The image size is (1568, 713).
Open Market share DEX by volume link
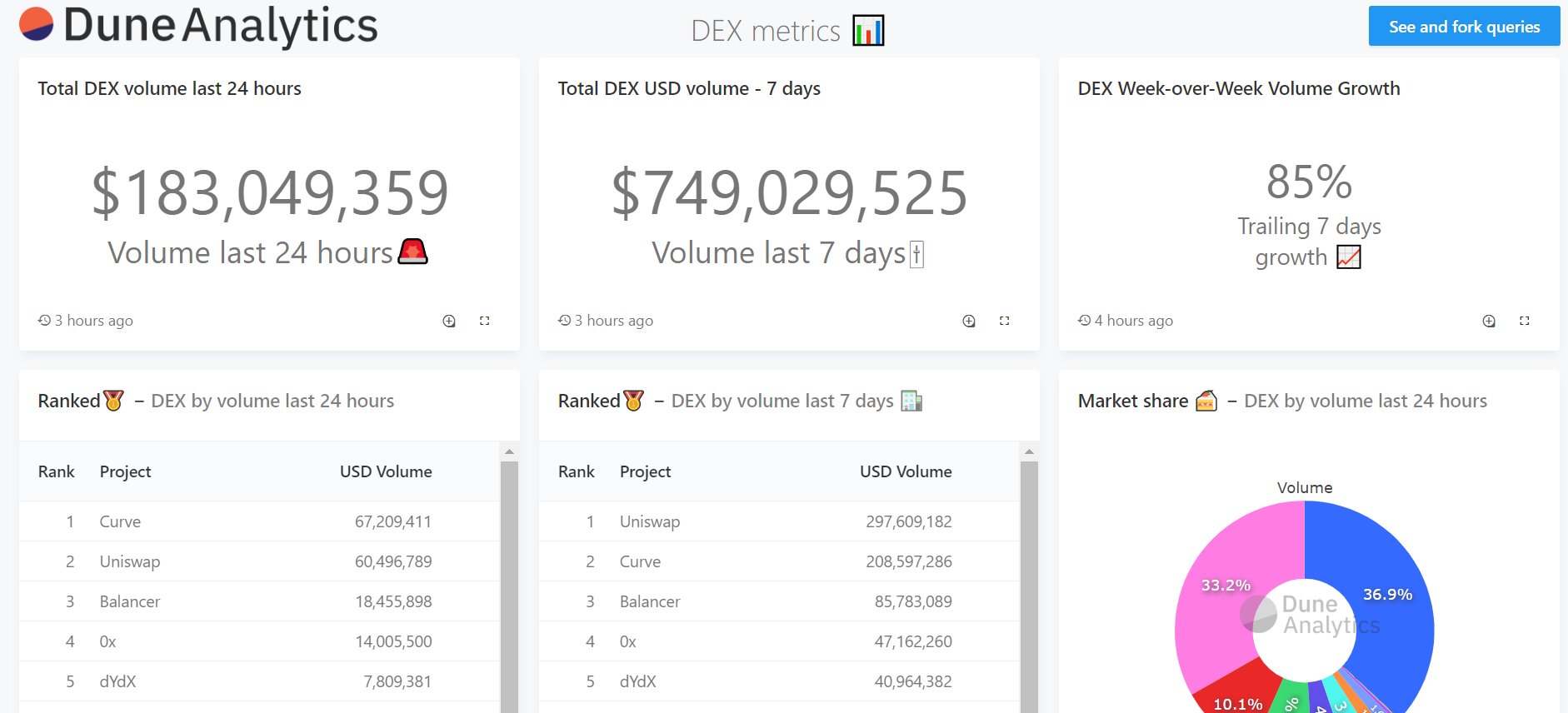tap(1366, 401)
